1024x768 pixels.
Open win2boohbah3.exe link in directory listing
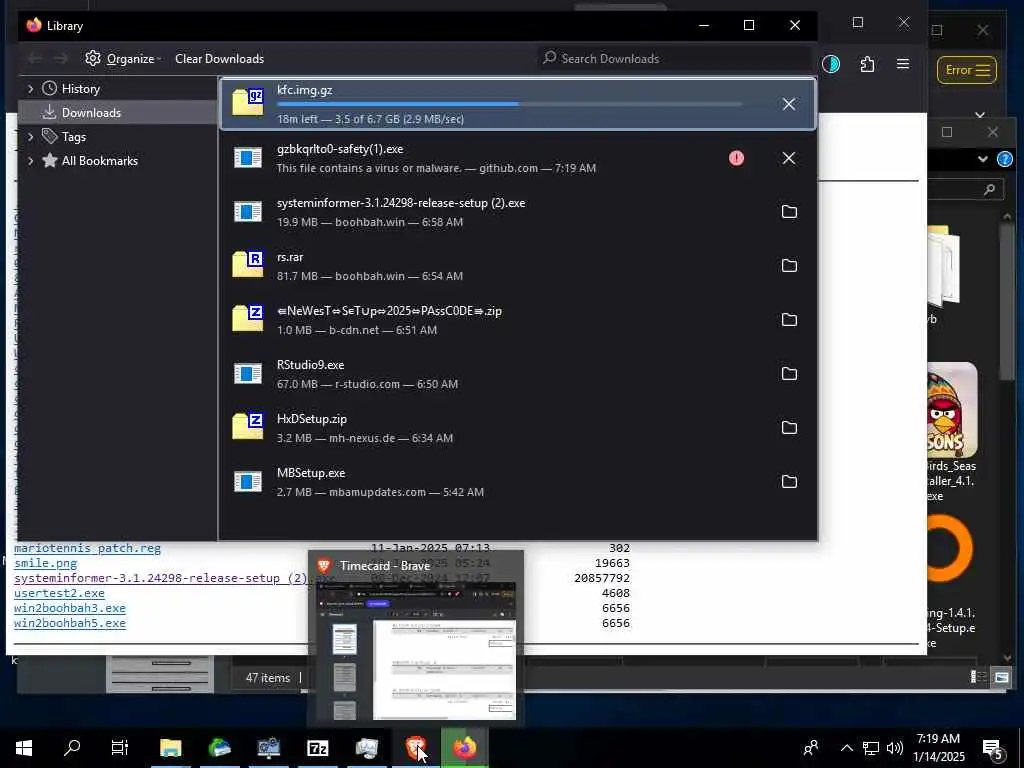[70, 608]
